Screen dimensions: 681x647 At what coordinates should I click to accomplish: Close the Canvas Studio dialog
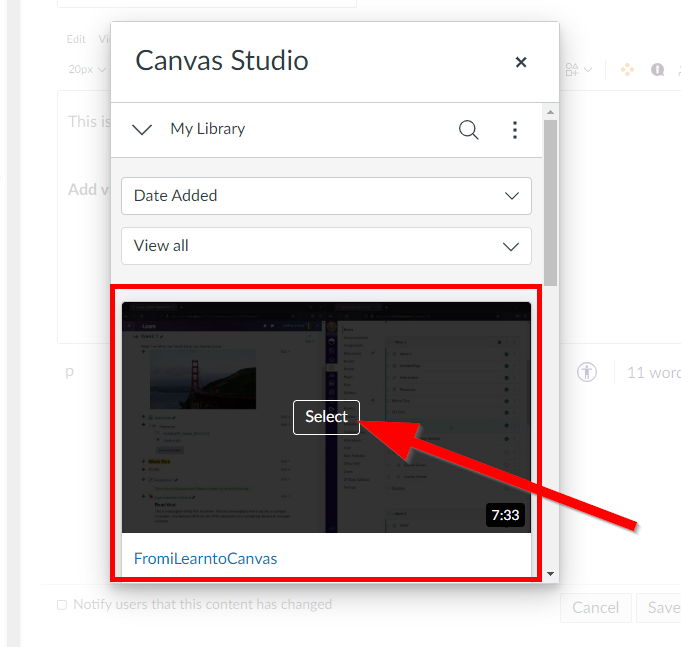click(521, 62)
